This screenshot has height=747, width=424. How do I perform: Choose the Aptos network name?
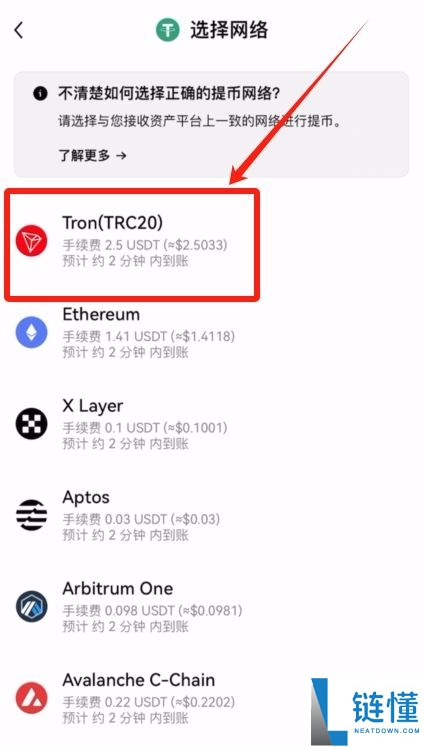86,497
